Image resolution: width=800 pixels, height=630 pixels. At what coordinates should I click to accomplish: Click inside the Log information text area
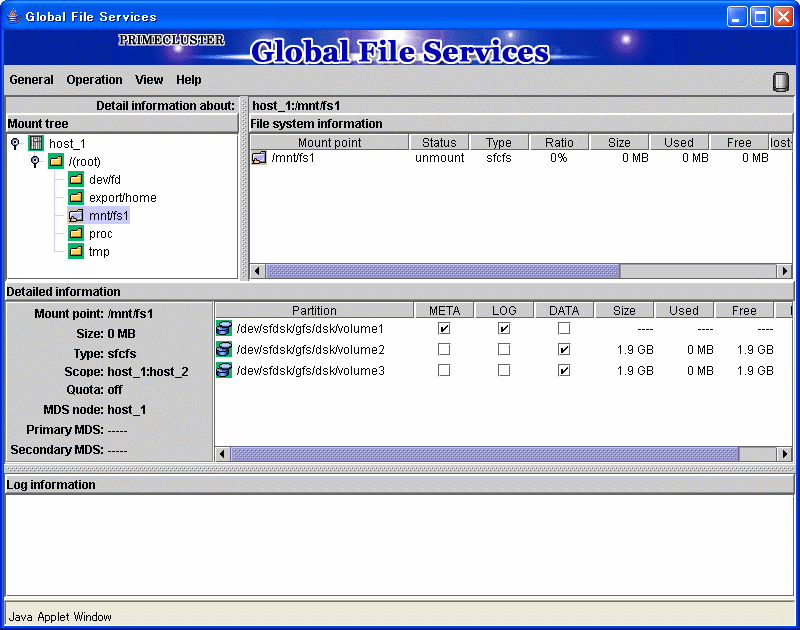coord(399,544)
